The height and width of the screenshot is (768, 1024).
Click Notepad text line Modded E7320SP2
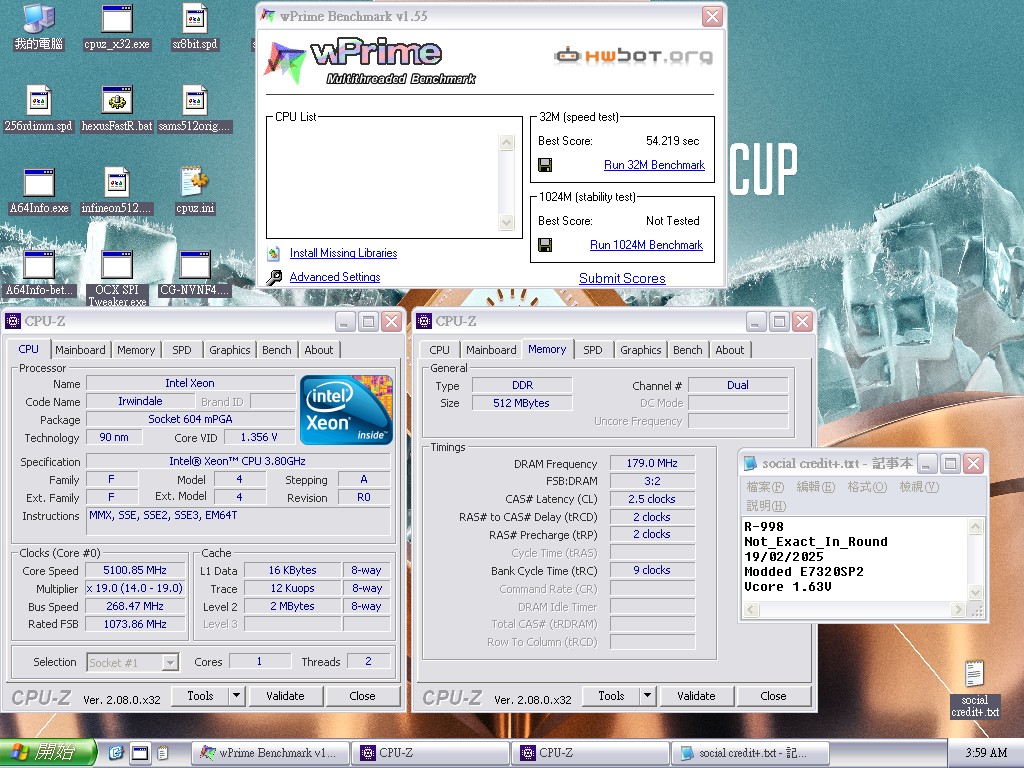803,571
